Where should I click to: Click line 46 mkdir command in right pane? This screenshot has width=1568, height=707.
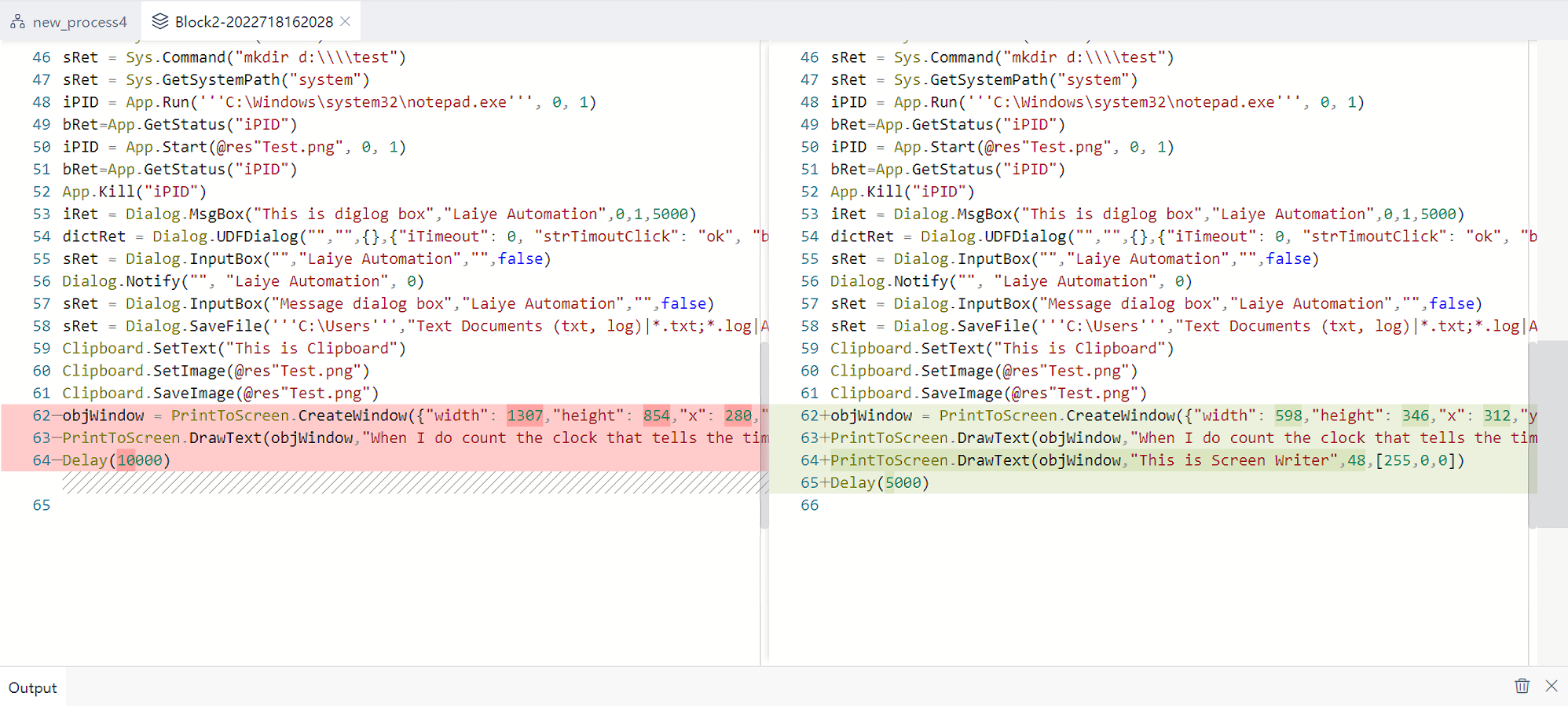[x=1002, y=57]
